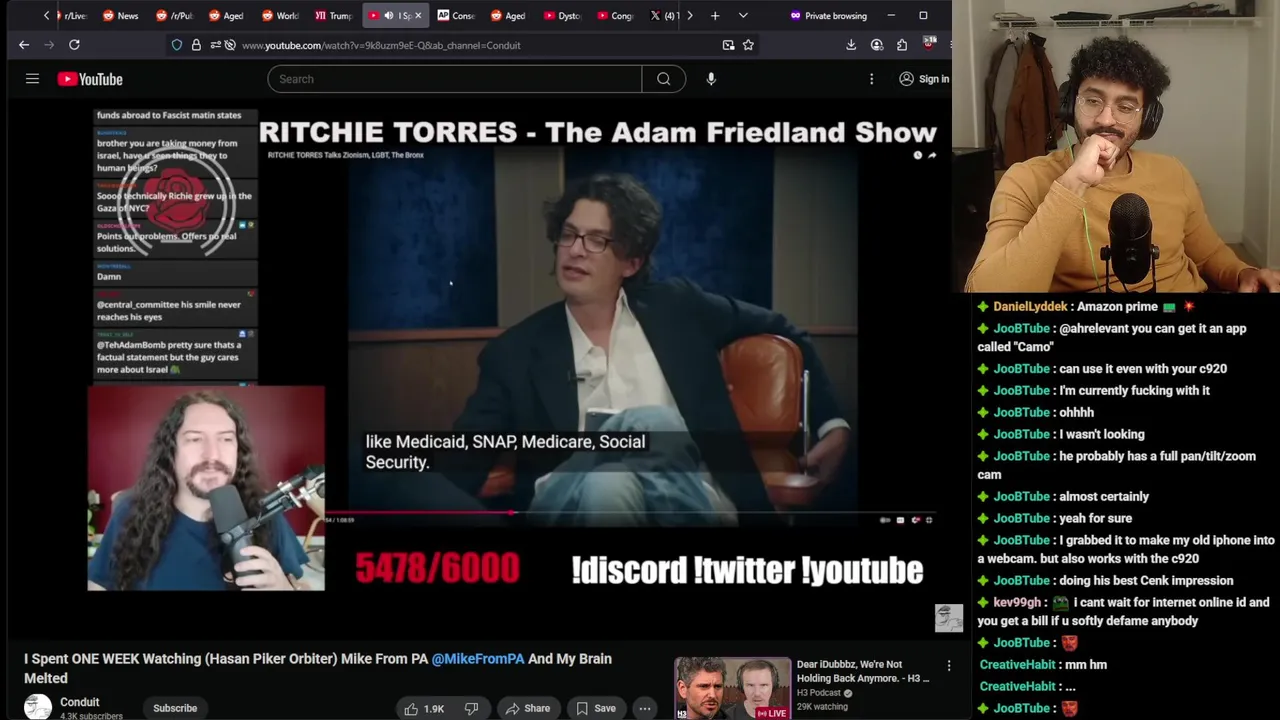Switch to the X (4) tab
1280x720 pixels.
pyautogui.click(x=664, y=16)
